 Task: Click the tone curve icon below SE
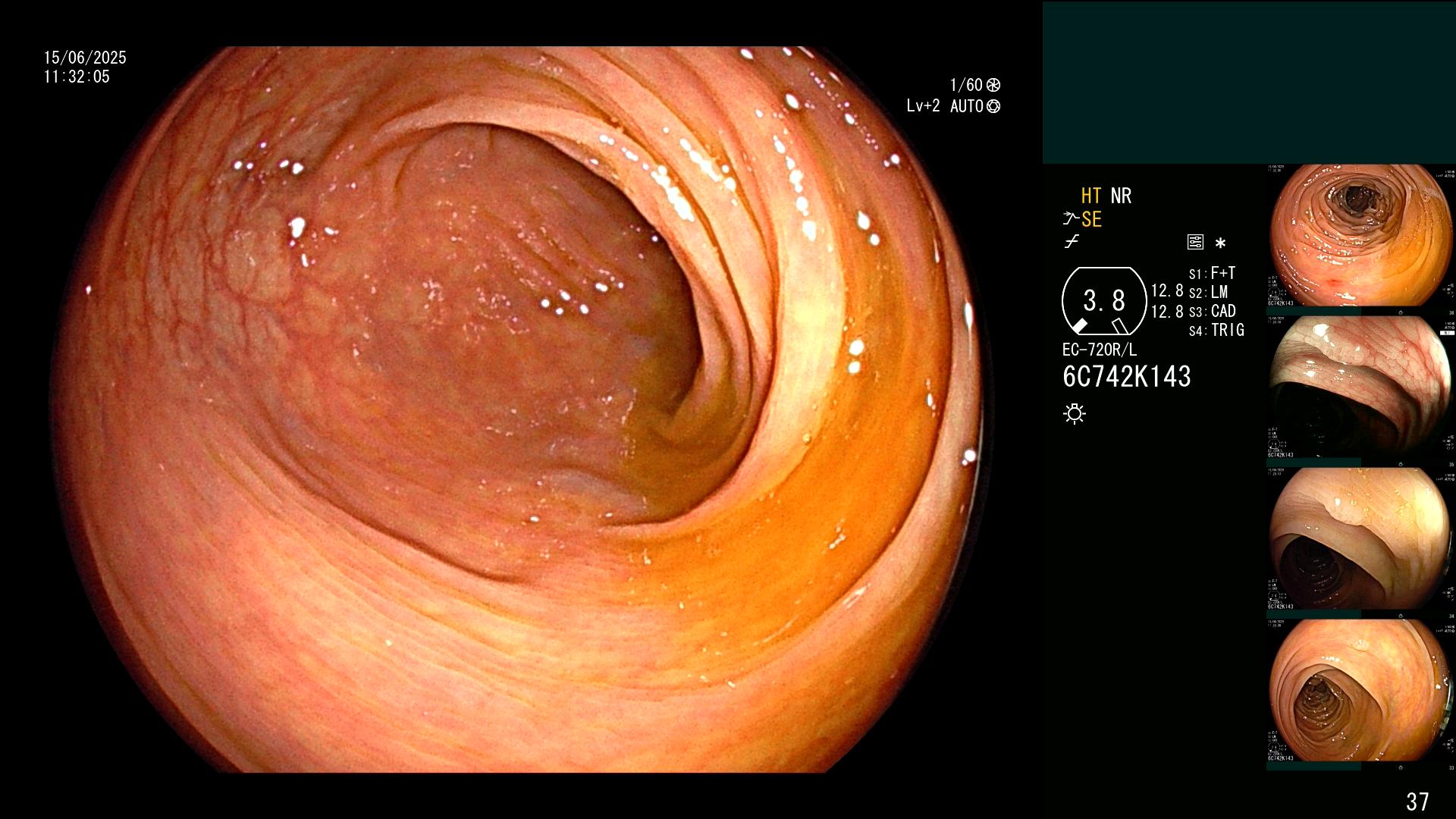point(1072,242)
